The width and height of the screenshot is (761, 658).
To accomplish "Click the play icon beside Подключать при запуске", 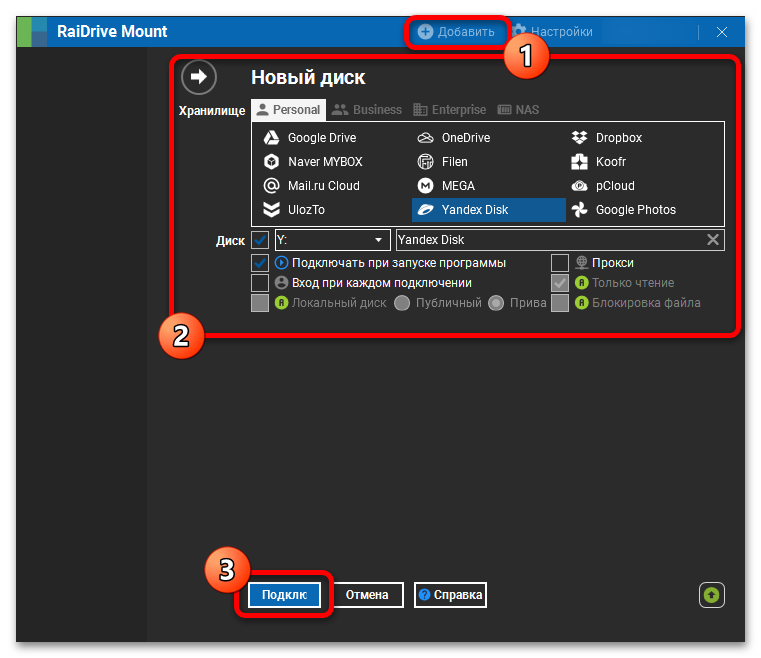I will click(281, 263).
